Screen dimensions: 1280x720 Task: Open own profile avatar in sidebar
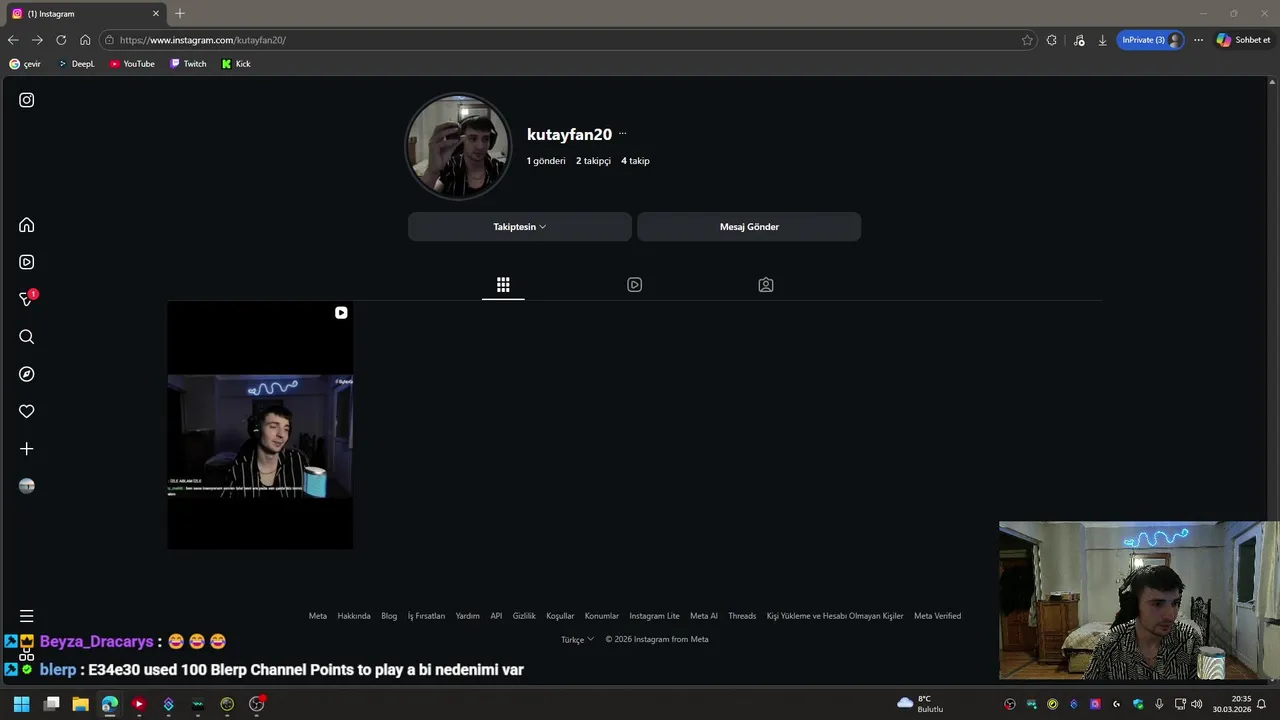coord(27,486)
